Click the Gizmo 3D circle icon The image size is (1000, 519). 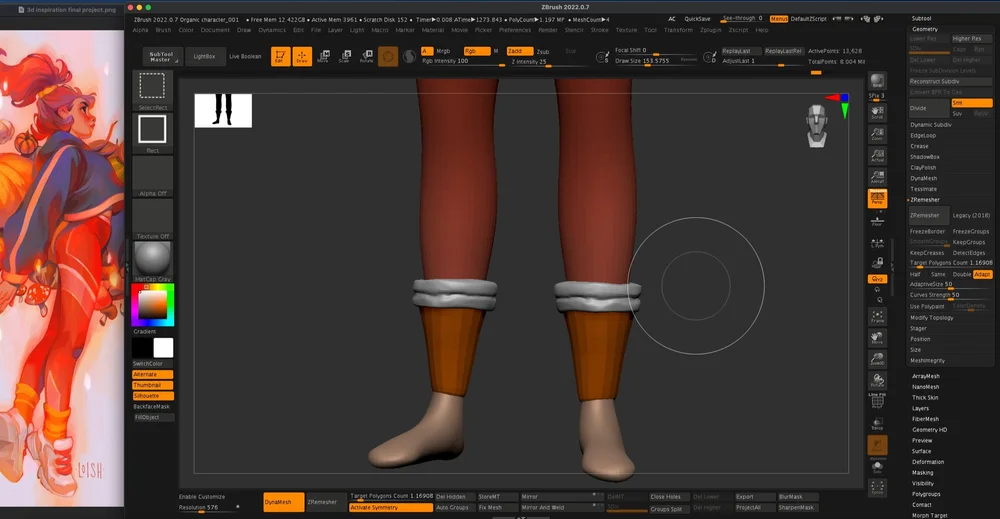(388, 56)
